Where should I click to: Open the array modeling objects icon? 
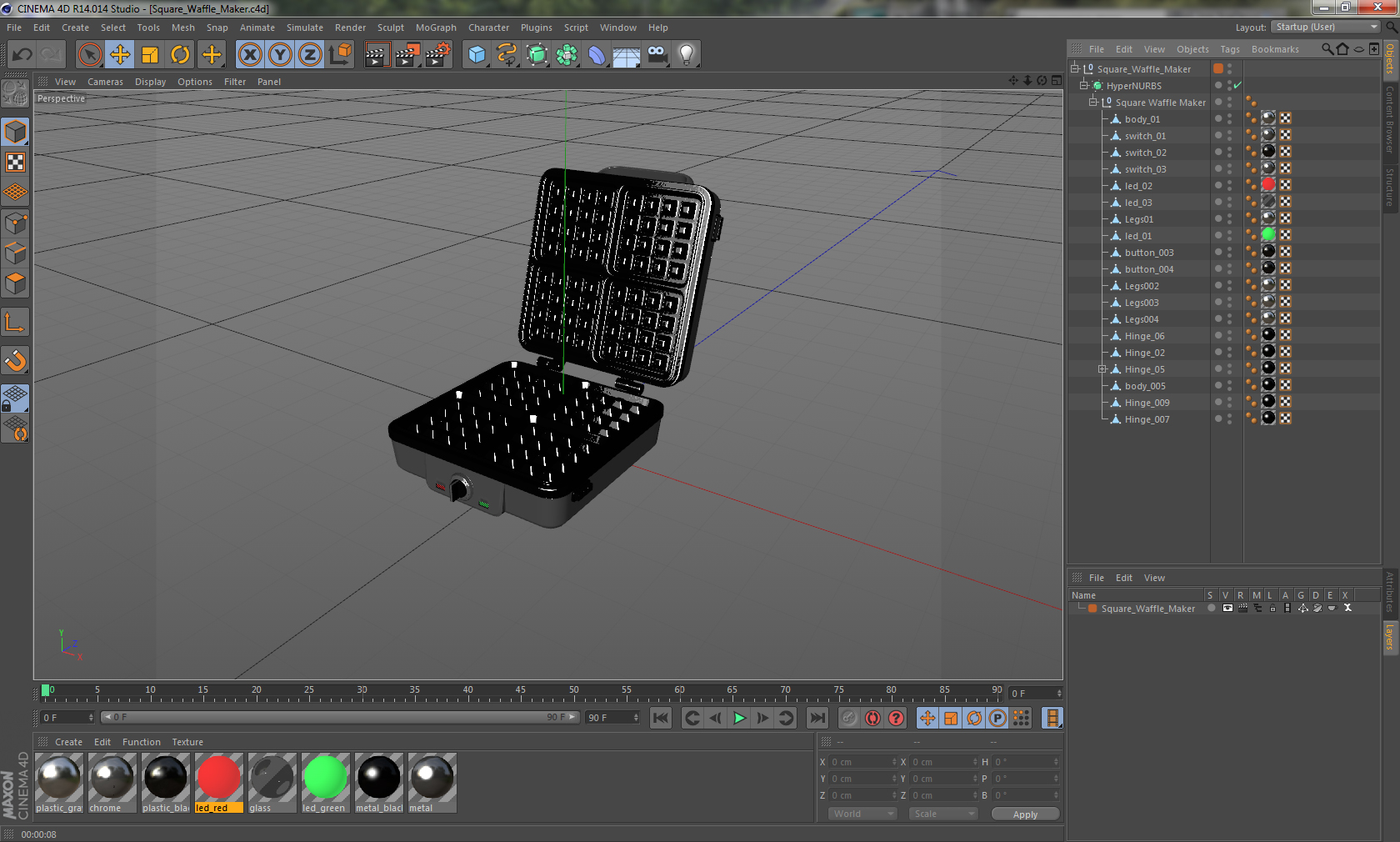[567, 55]
